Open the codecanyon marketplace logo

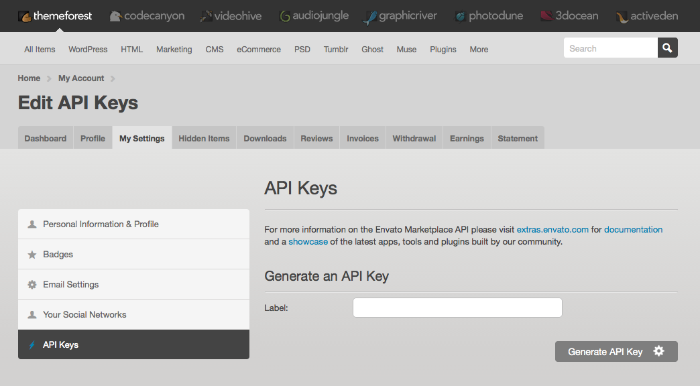147,16
